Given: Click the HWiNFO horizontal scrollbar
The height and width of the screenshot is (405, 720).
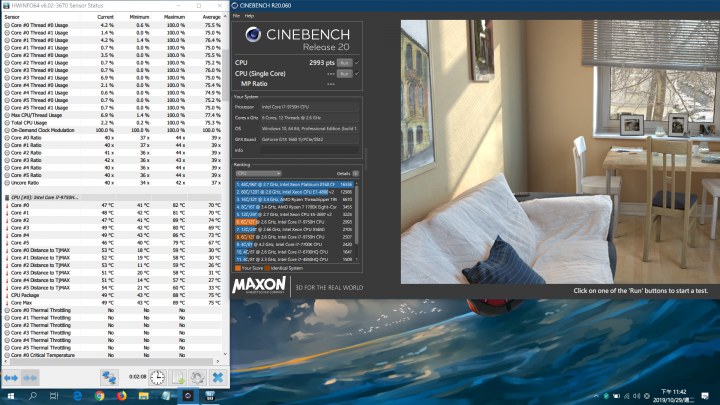Looking at the screenshot, I should [x=112, y=362].
